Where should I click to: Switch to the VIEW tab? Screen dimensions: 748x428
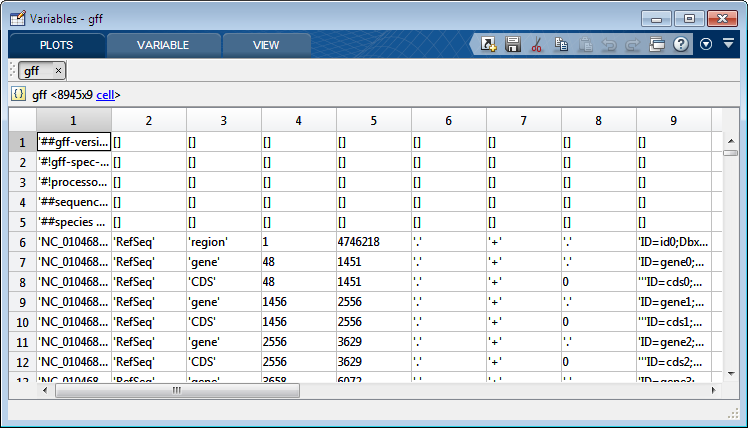click(266, 45)
